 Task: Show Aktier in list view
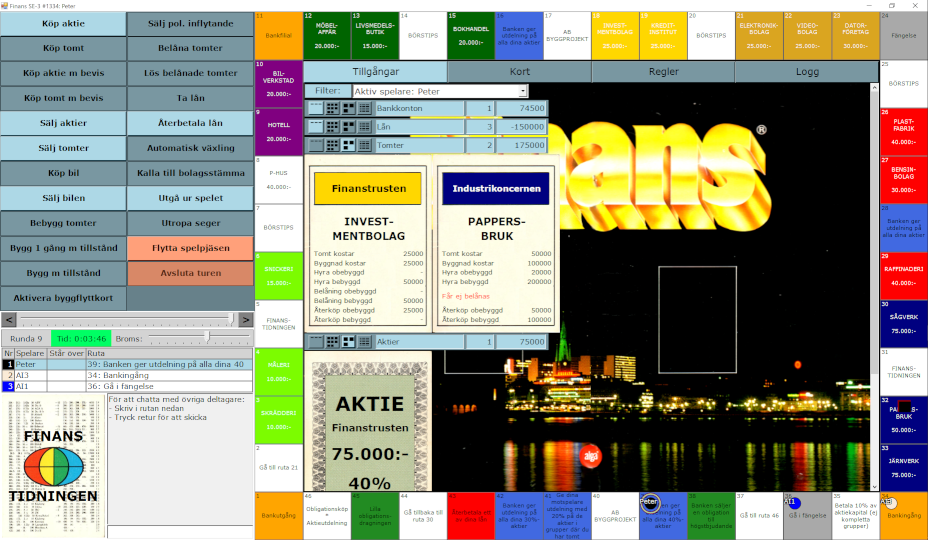point(365,342)
